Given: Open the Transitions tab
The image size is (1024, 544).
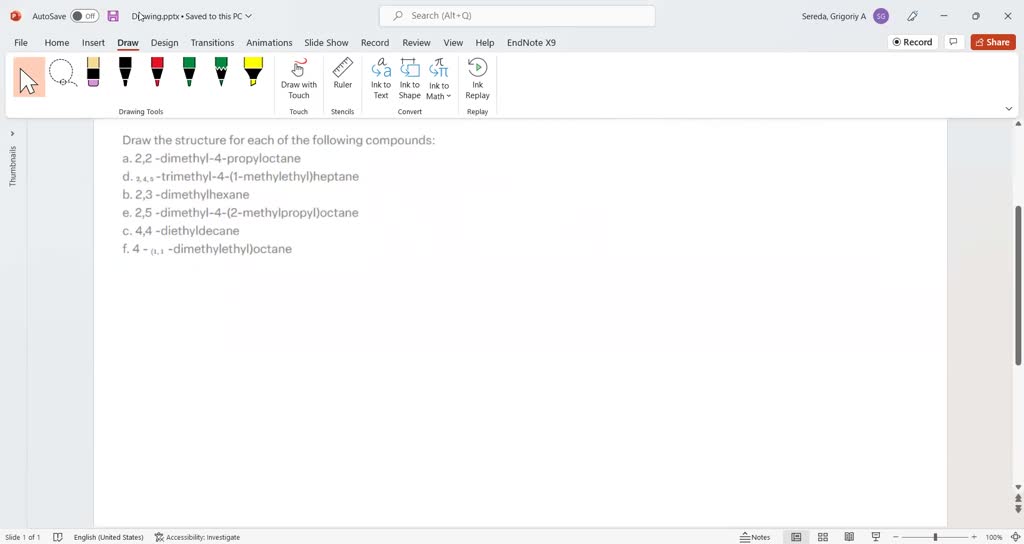Looking at the screenshot, I should 212,42.
